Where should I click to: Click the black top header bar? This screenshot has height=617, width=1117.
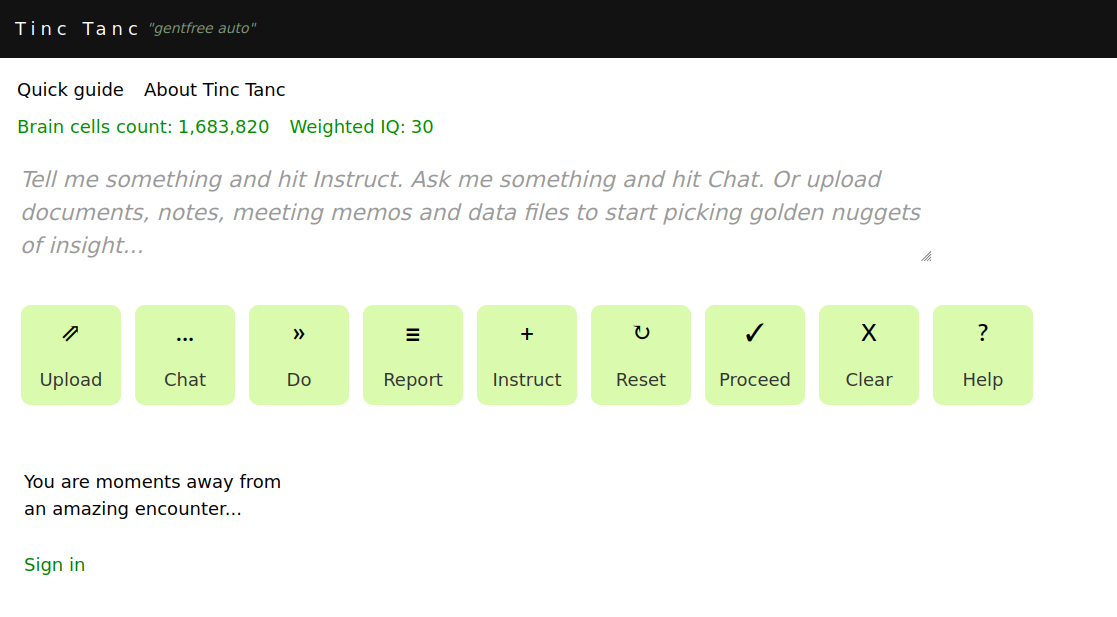(x=700, y=29)
